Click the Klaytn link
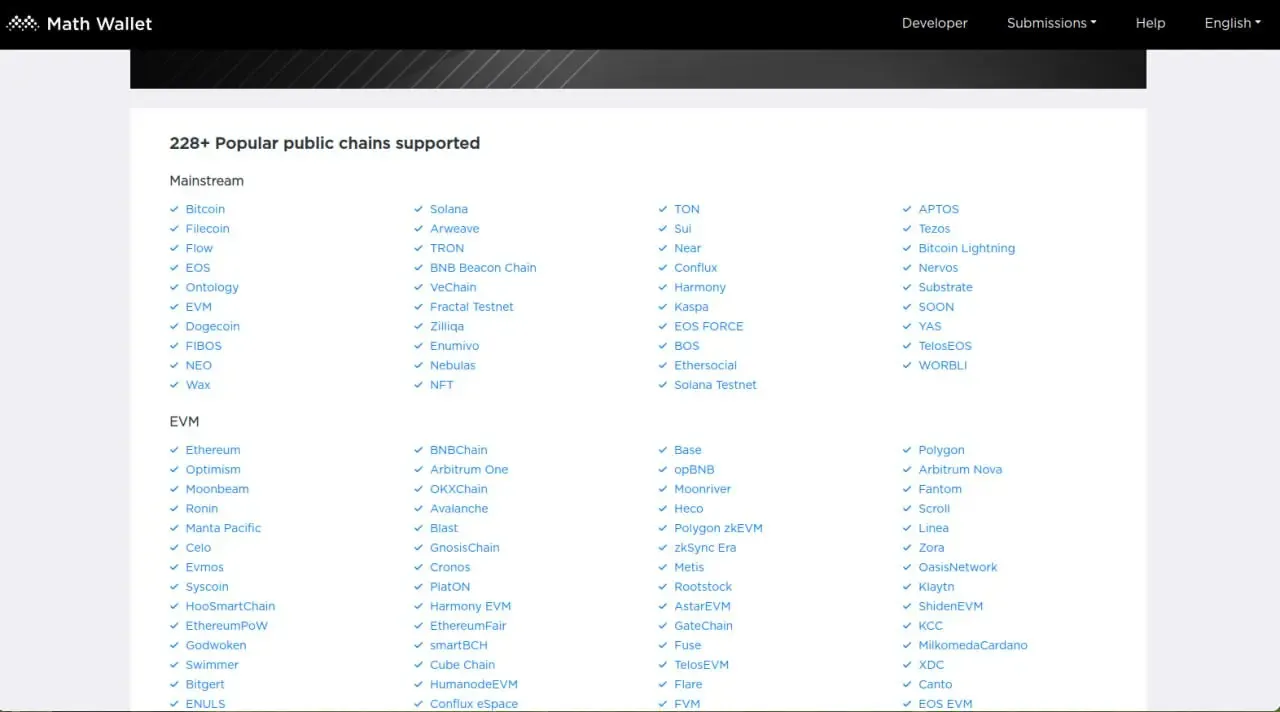Viewport: 1280px width, 712px height. [x=936, y=587]
